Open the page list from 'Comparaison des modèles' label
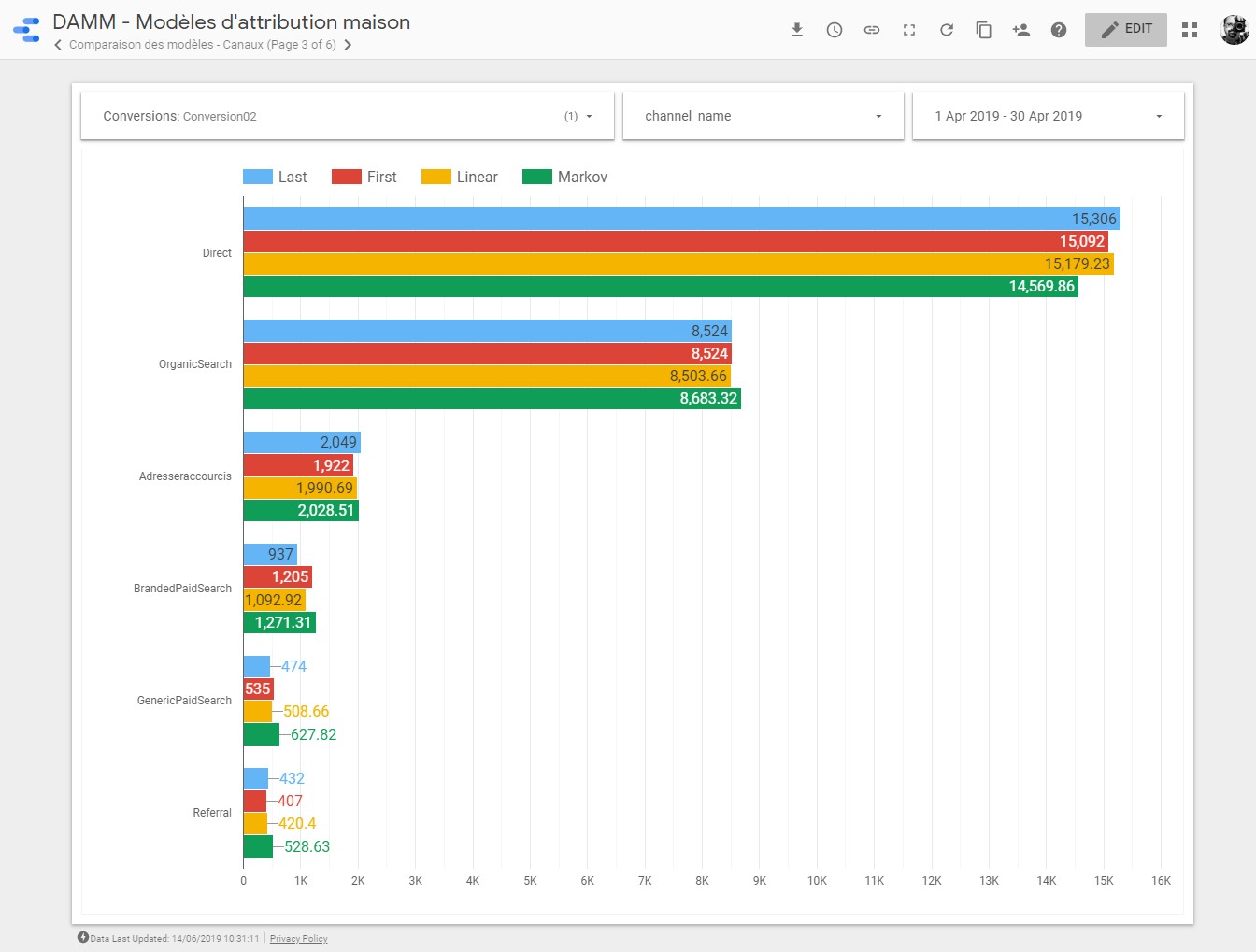1256x952 pixels. click(203, 45)
